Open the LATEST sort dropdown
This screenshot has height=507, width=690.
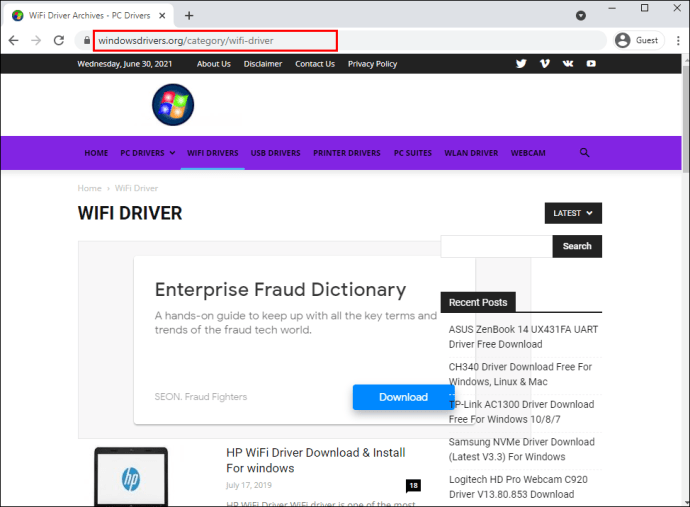(573, 213)
